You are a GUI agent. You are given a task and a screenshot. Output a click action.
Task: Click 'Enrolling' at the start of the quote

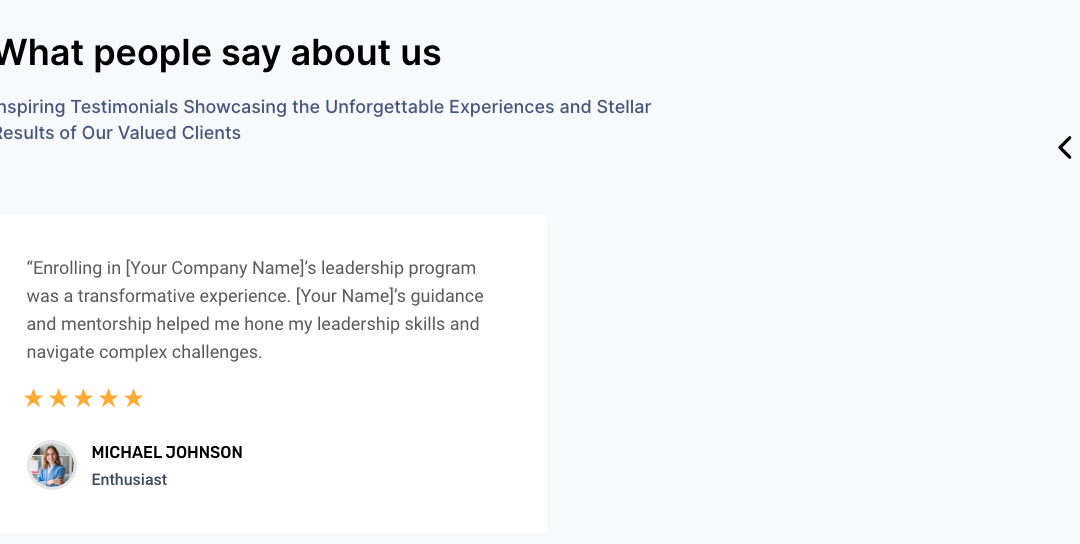(x=68, y=268)
